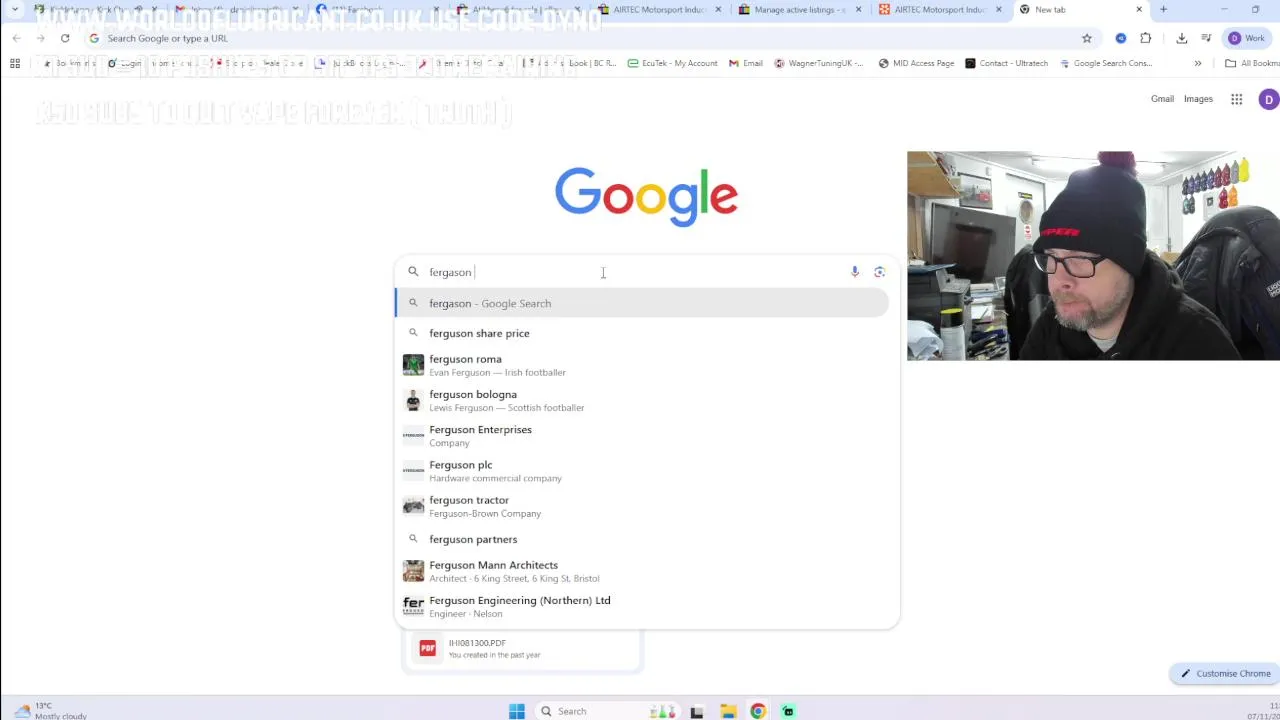Screen dimensions: 1280x720
Task: Open the Google apps grid
Action: pos(1237,99)
